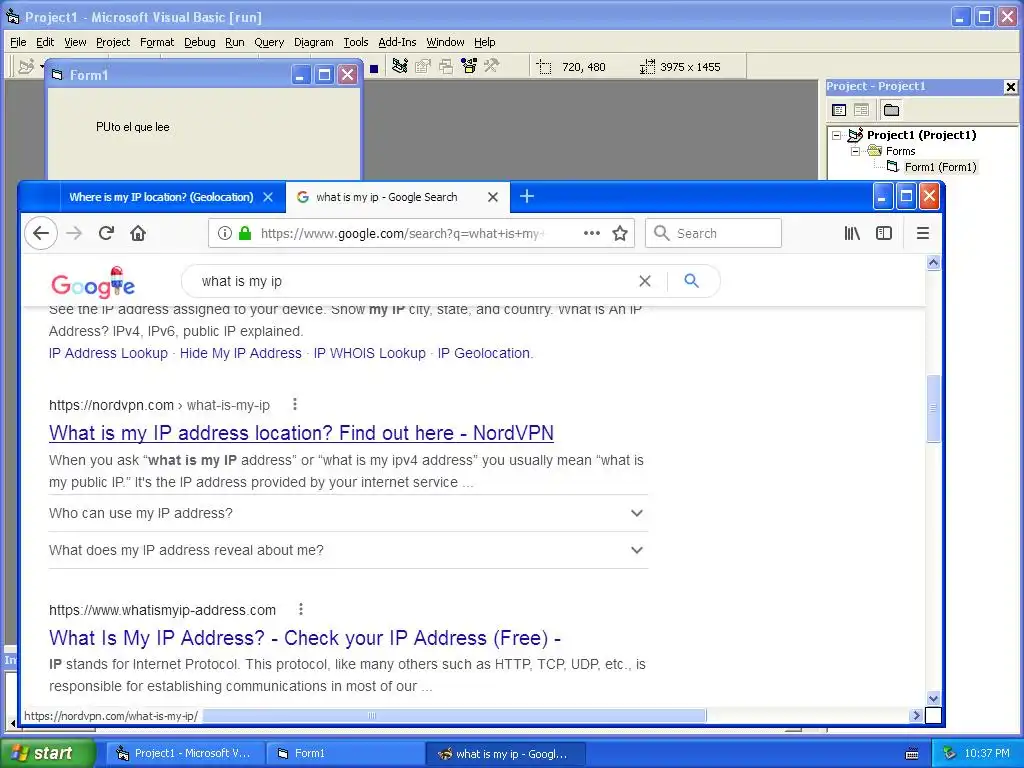Viewport: 1024px width, 768px height.
Task: Open the Toolbox toolbar icon
Action: point(491,66)
